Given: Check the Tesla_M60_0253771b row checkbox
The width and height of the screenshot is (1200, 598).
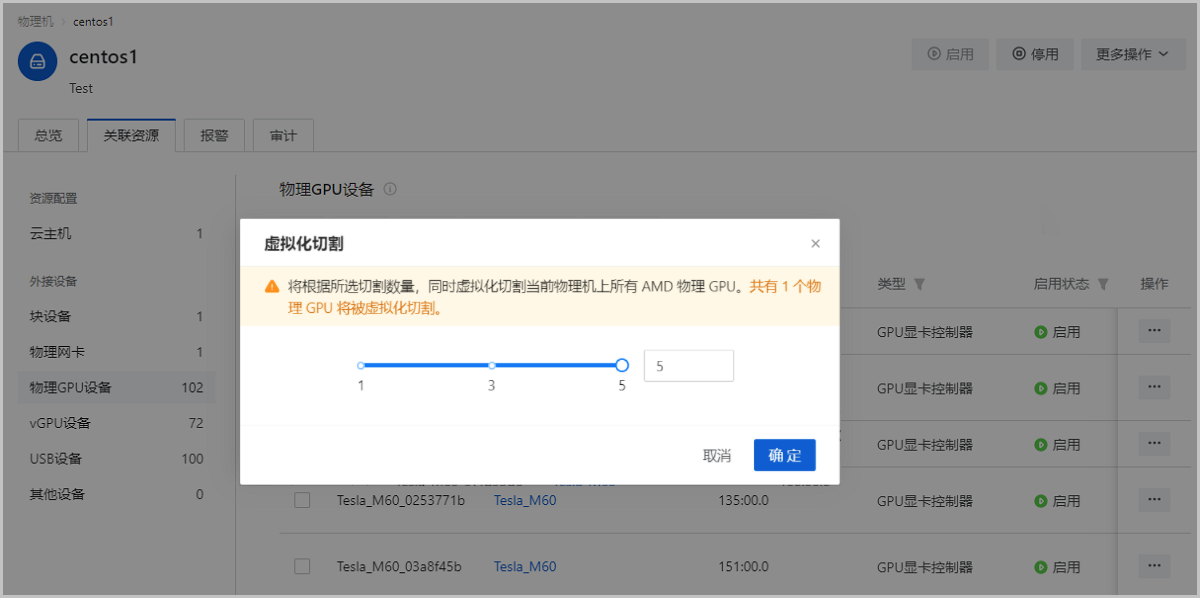Looking at the screenshot, I should (x=303, y=500).
